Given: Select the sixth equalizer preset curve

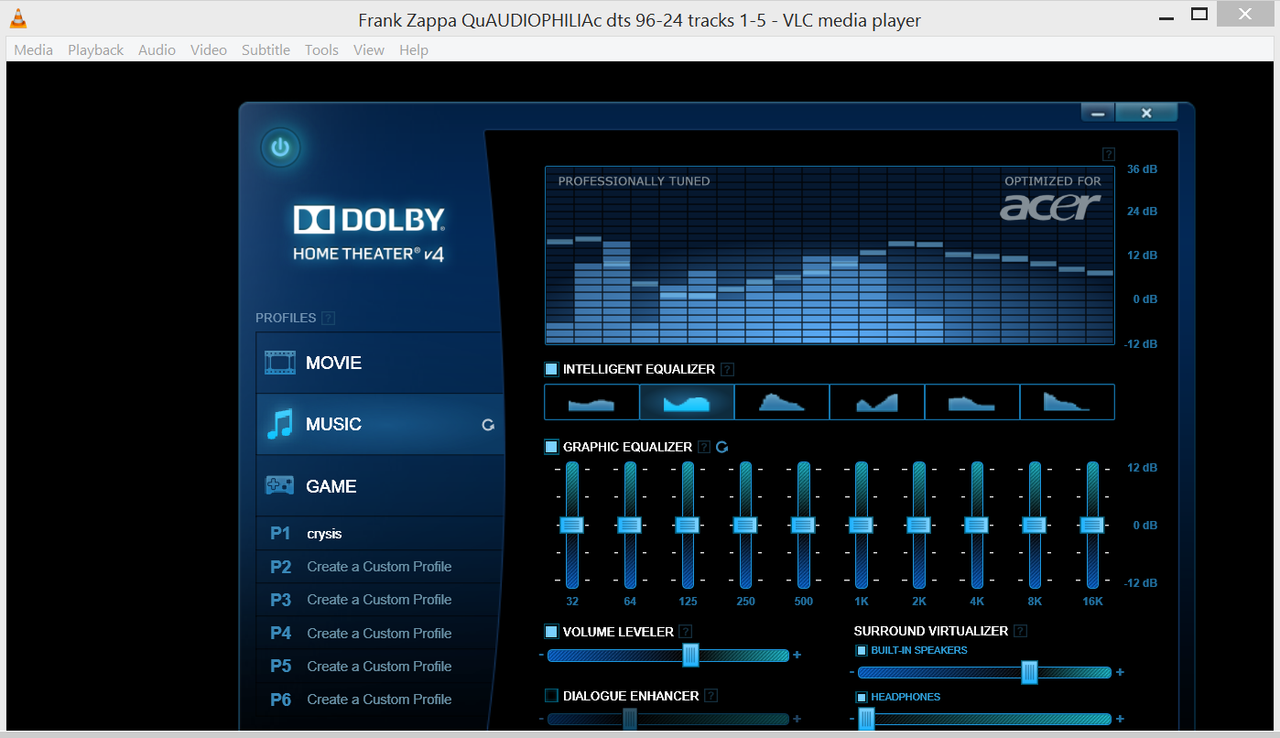Looking at the screenshot, I should coord(1067,402).
